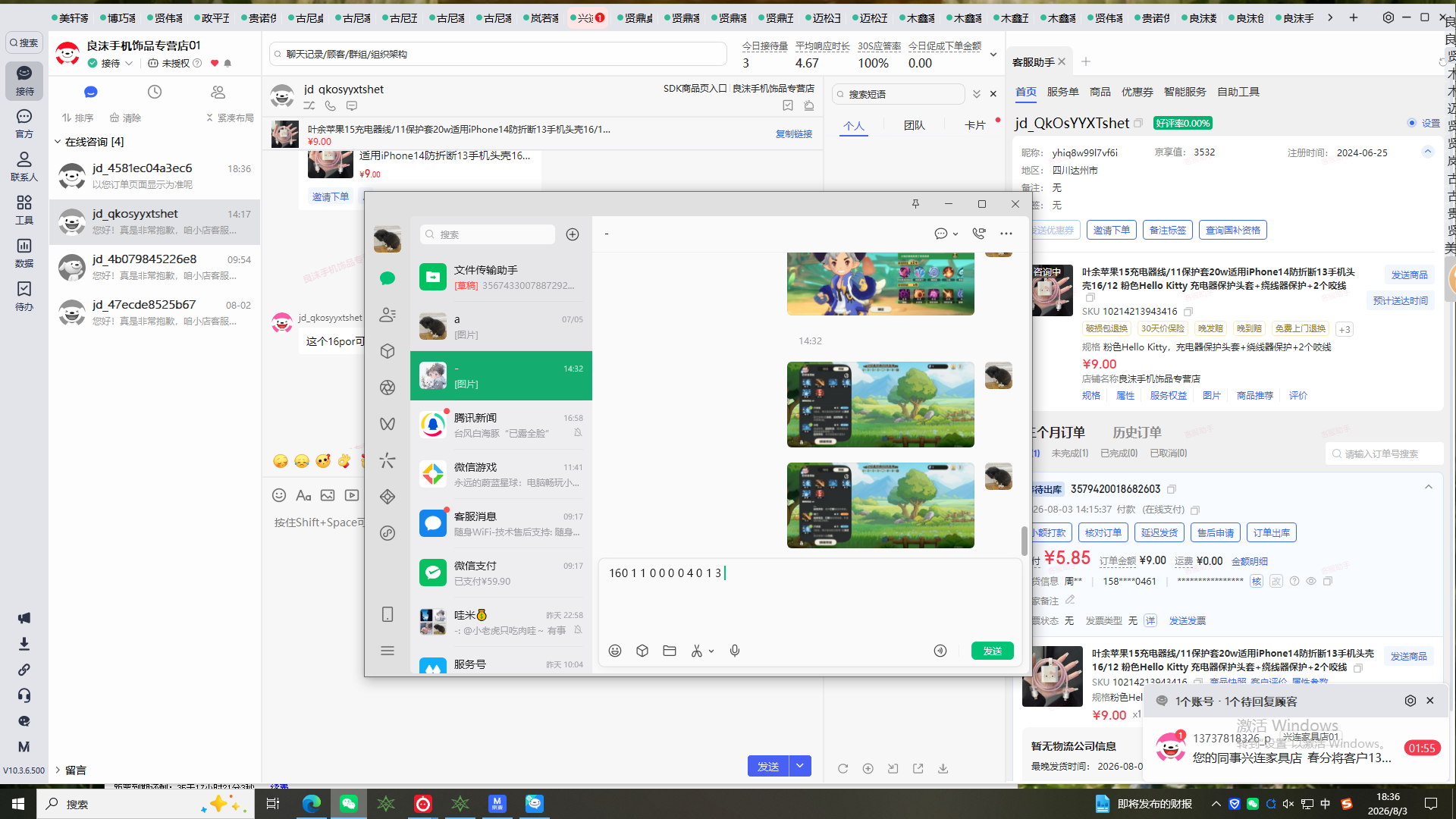Open WeChat Moments aperture icon
1456x819 pixels.
[388, 388]
